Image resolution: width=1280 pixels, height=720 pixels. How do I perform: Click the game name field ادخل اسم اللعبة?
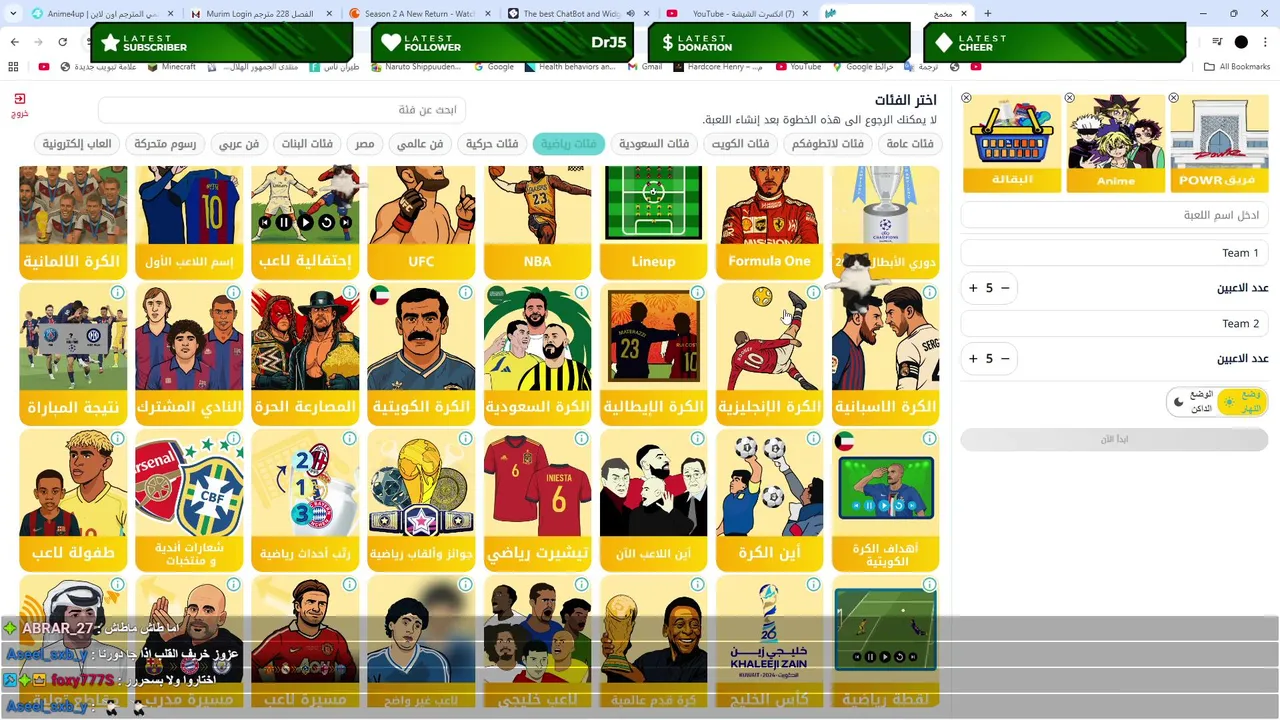[x=1114, y=215]
